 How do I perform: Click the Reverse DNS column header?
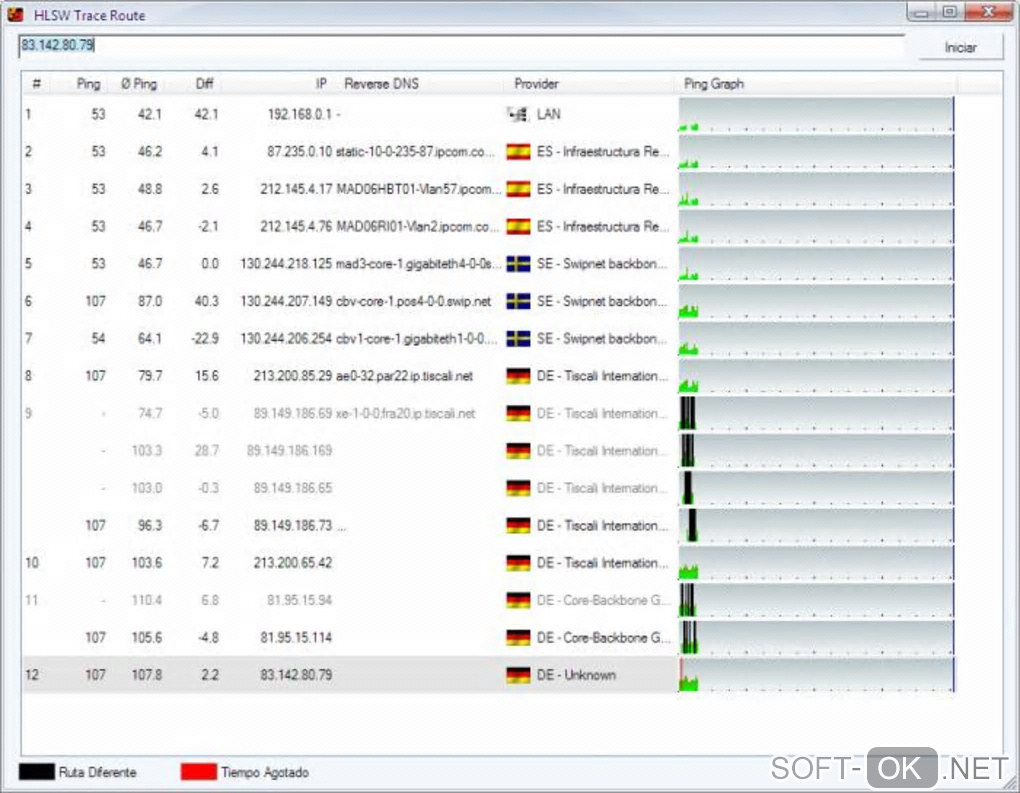click(x=381, y=84)
